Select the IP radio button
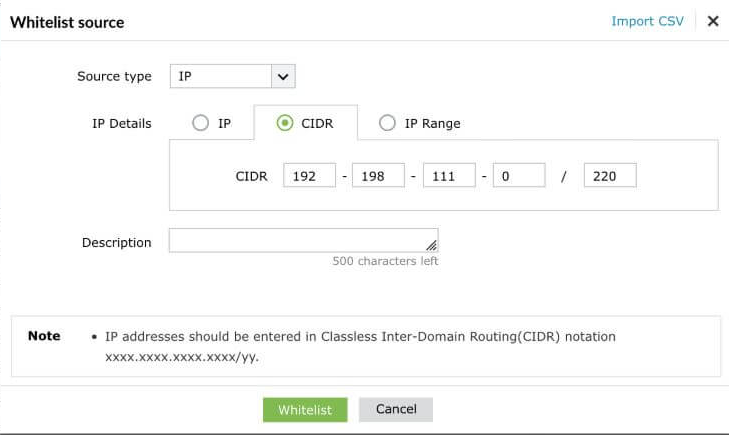729x435 pixels. (201, 123)
